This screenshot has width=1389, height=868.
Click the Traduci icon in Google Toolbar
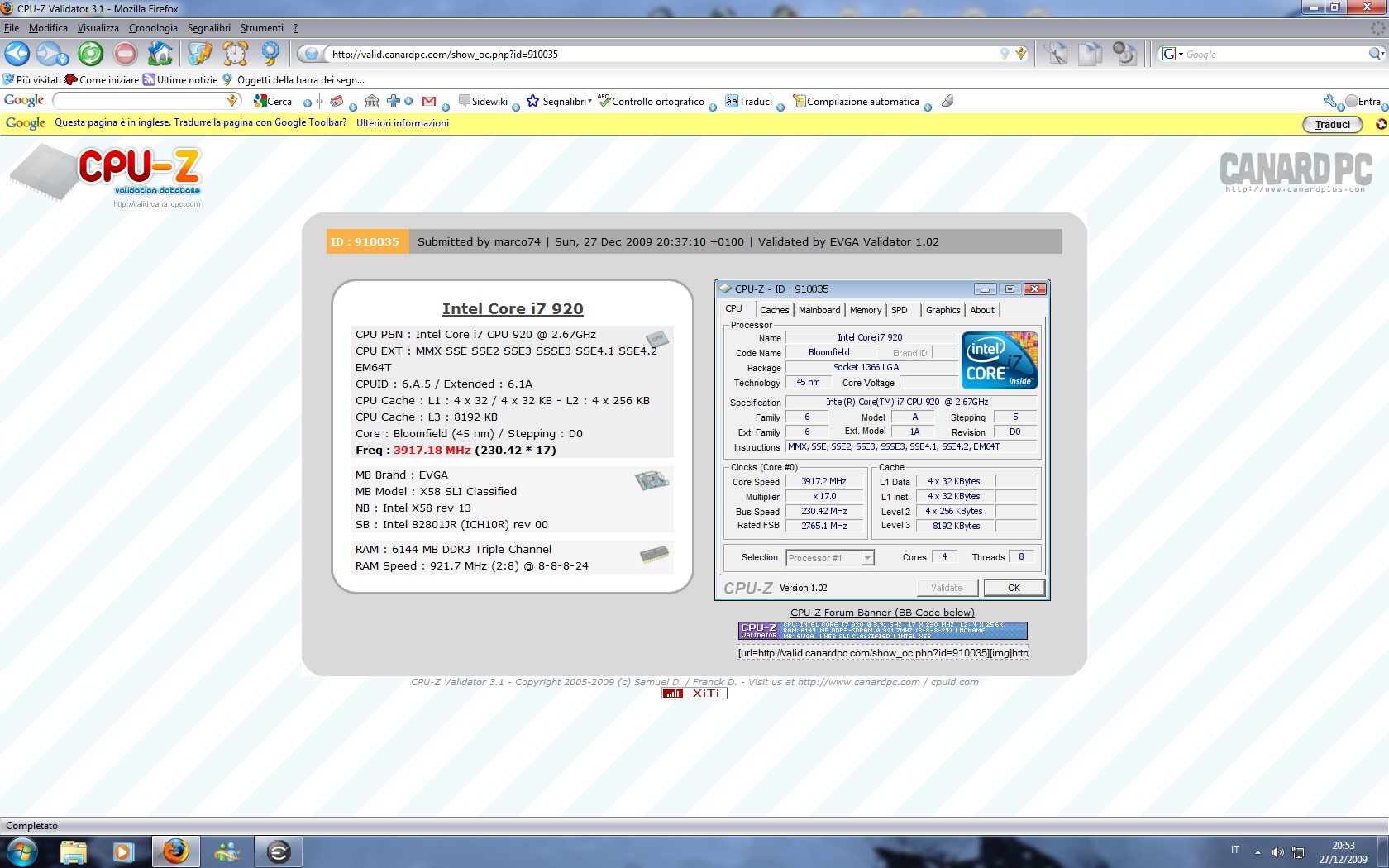[749, 101]
